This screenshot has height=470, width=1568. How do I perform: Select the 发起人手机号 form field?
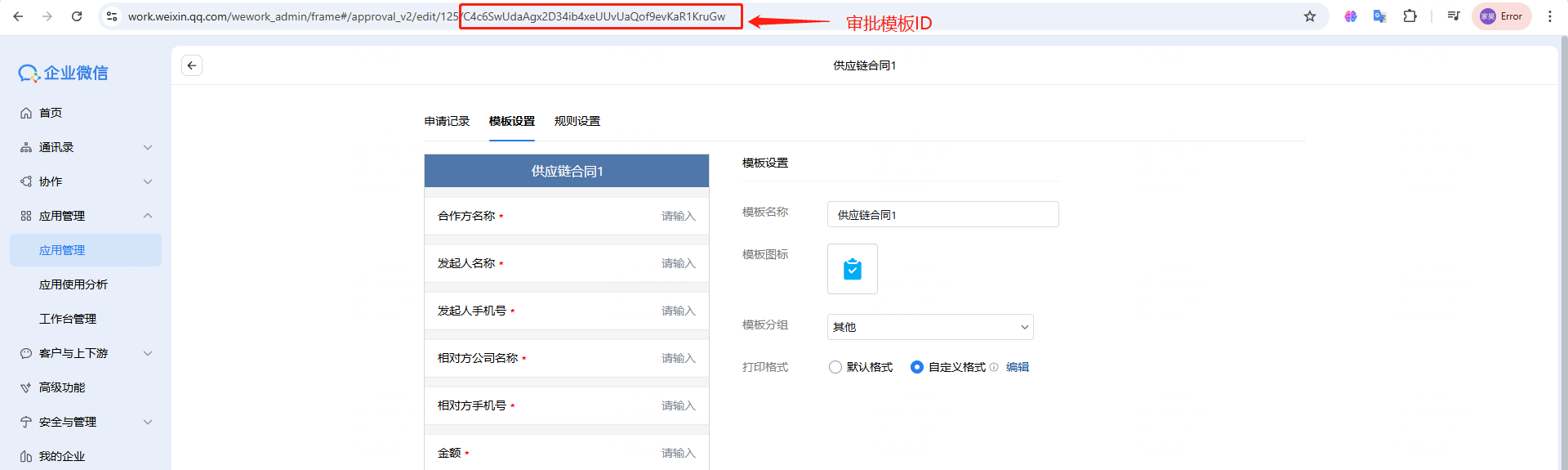567,311
